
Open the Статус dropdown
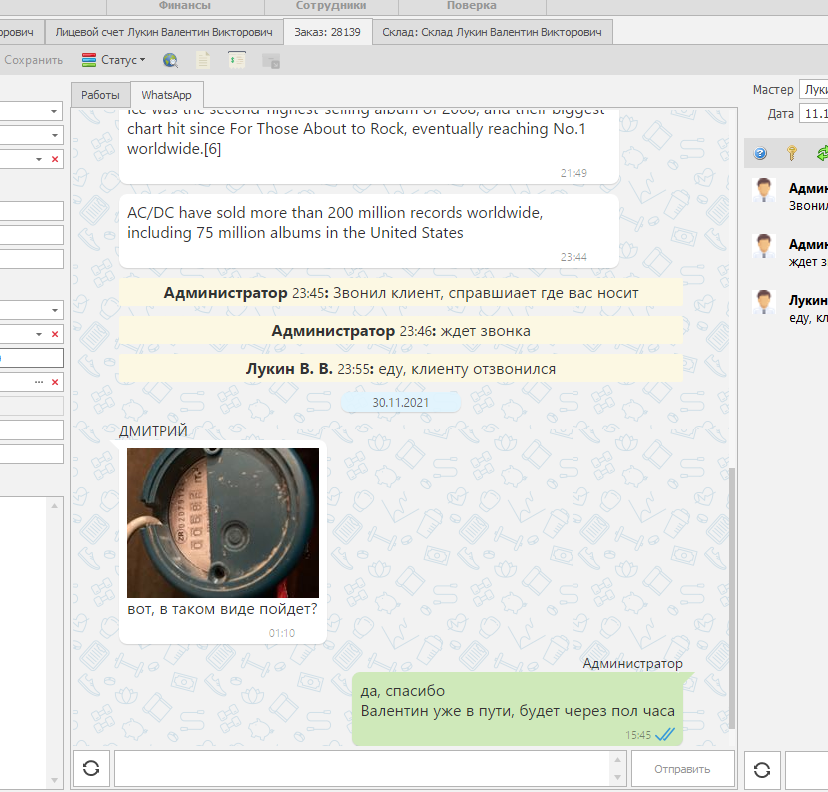pos(113,60)
